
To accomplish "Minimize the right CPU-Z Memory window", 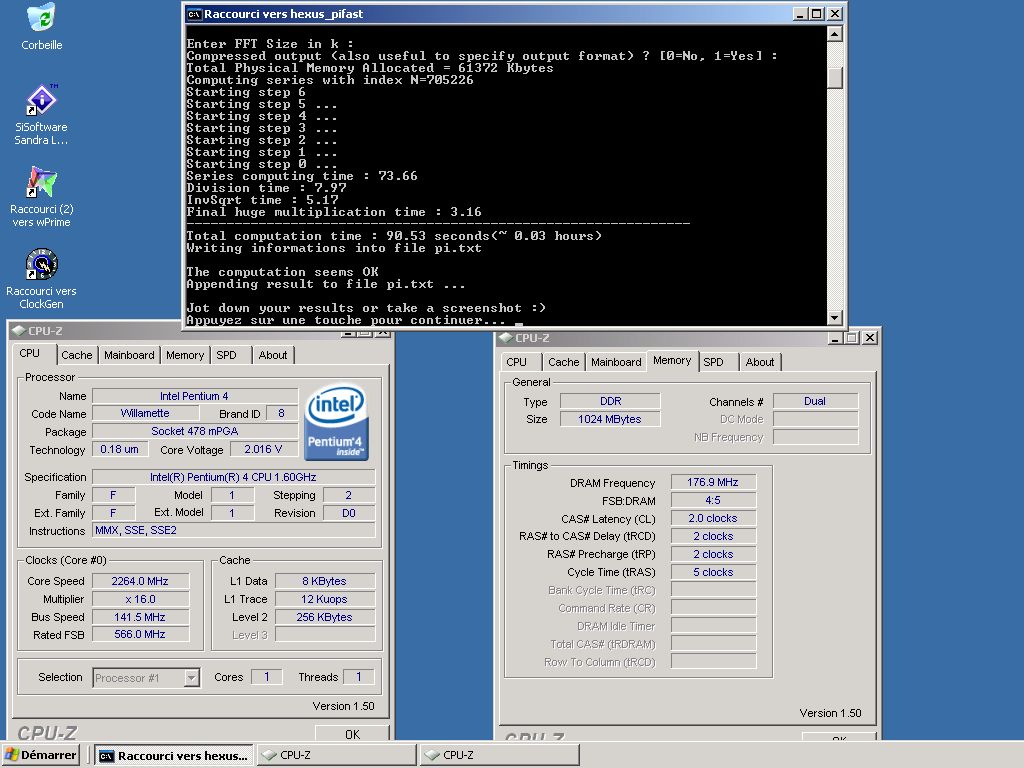I will click(x=835, y=338).
